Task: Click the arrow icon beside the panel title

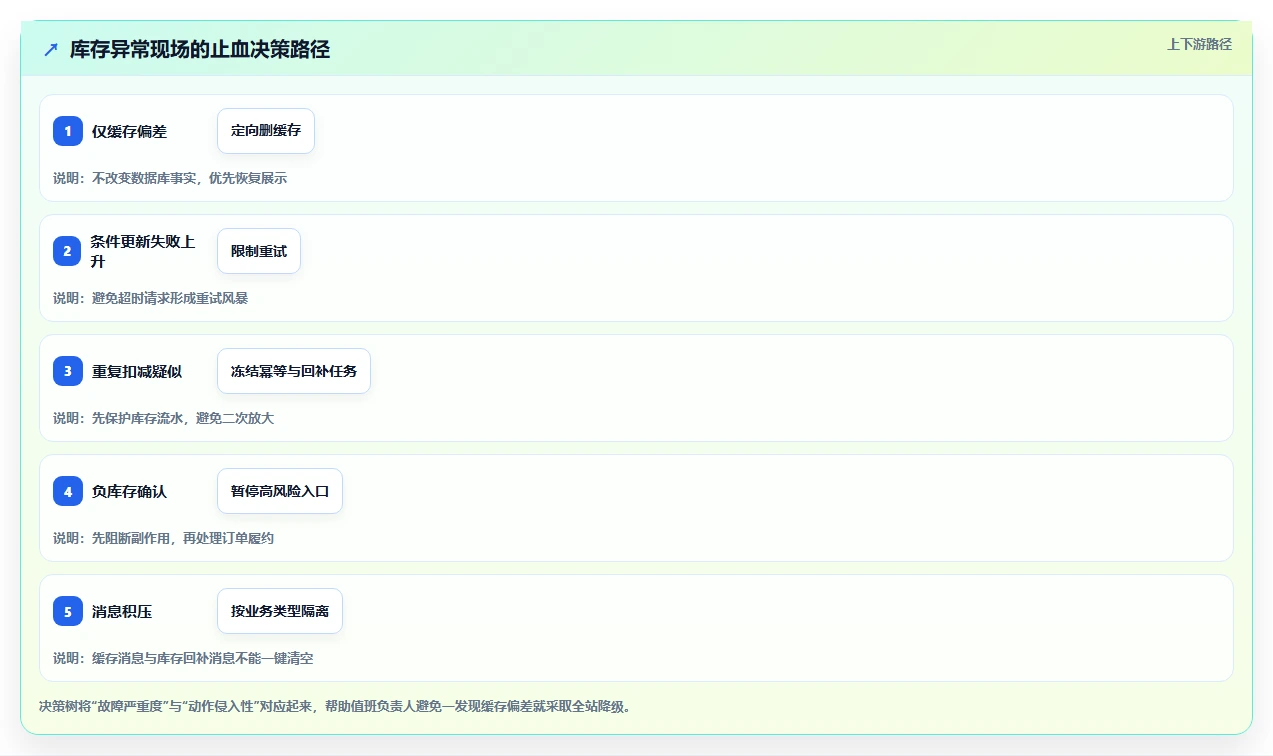Action: click(51, 49)
